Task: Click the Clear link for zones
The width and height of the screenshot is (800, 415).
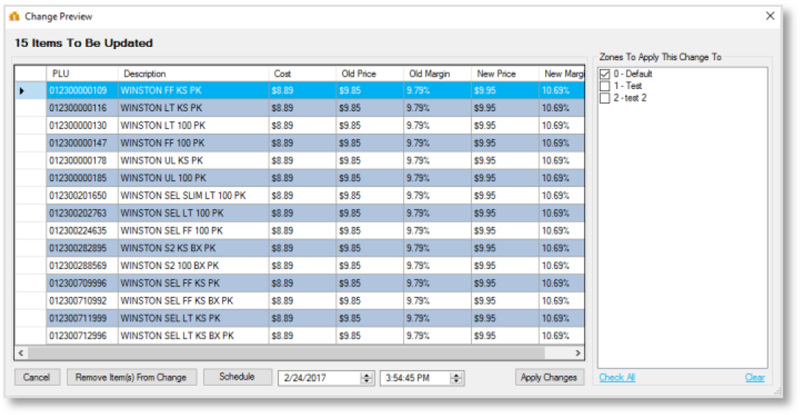Action: click(755, 377)
